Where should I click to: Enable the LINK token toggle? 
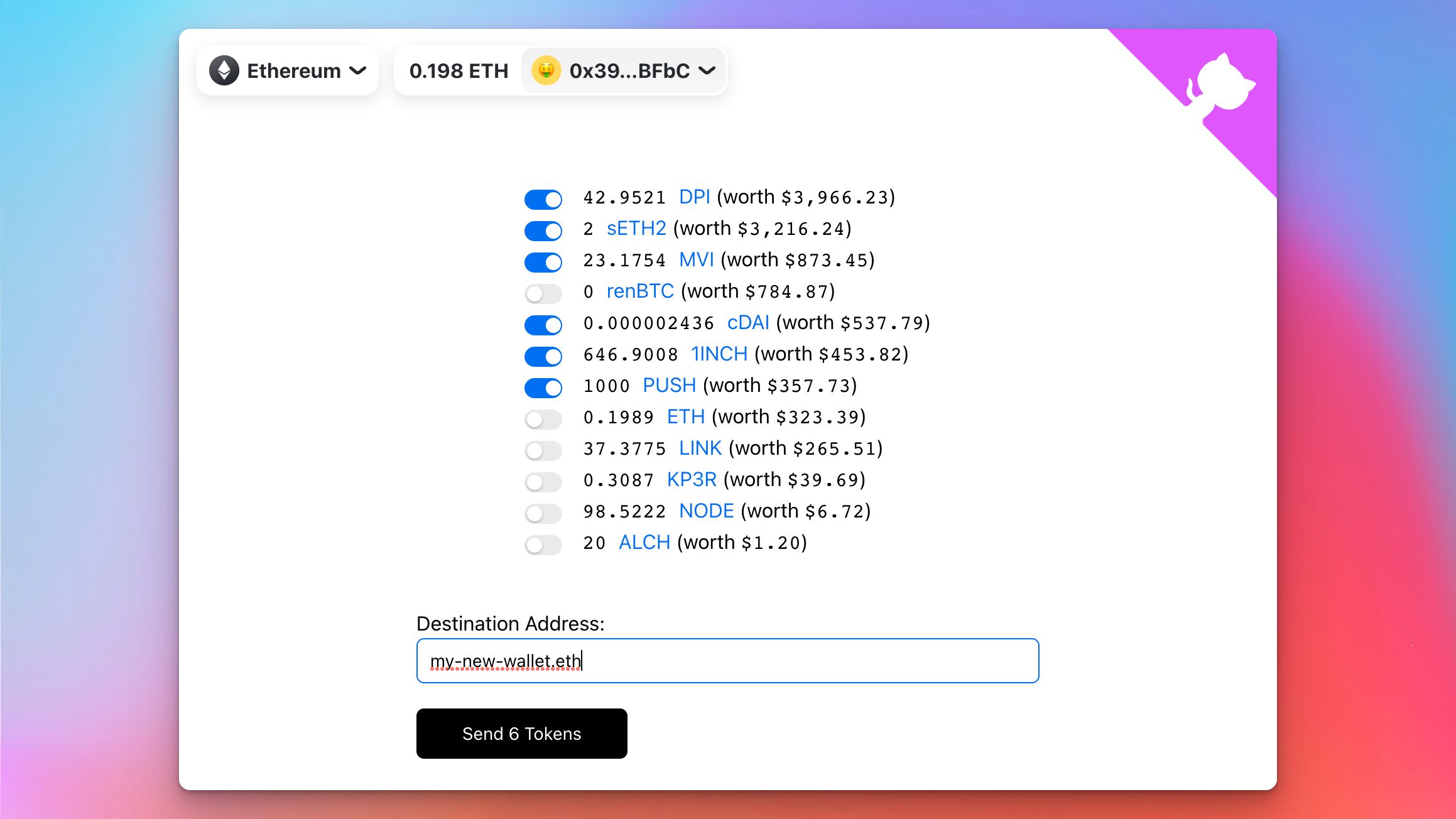(x=543, y=450)
